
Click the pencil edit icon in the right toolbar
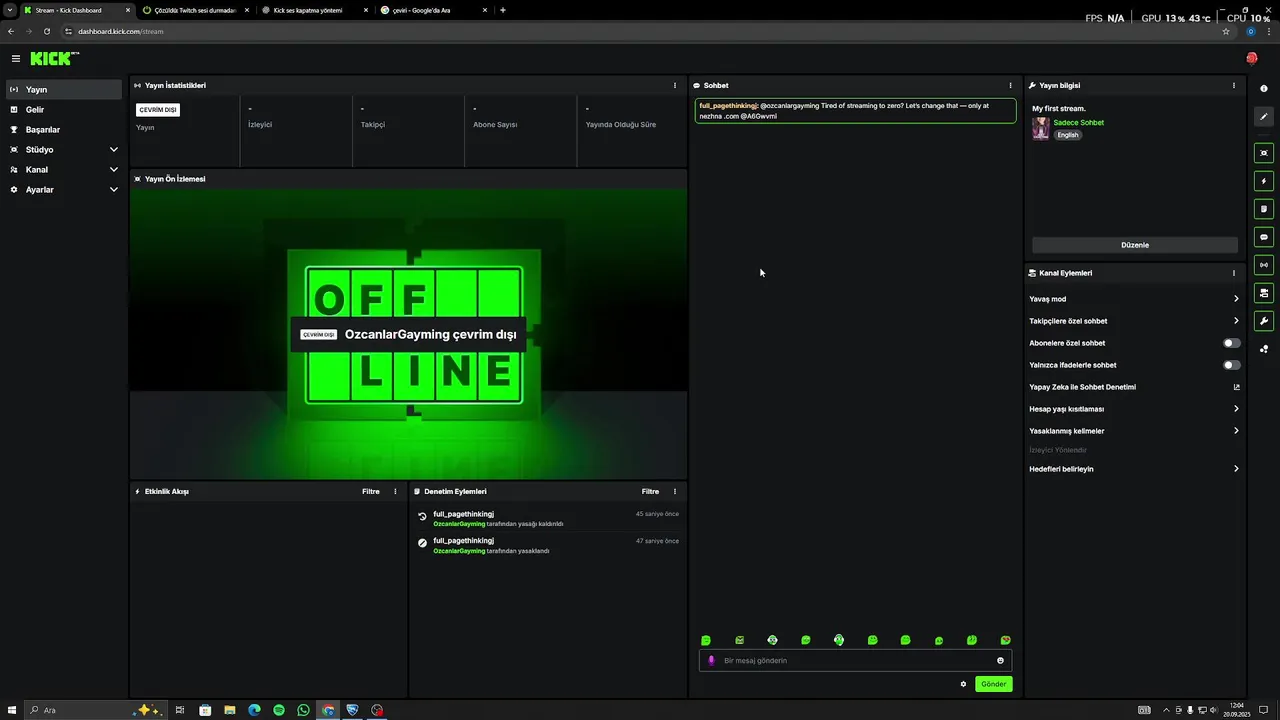point(1264,117)
